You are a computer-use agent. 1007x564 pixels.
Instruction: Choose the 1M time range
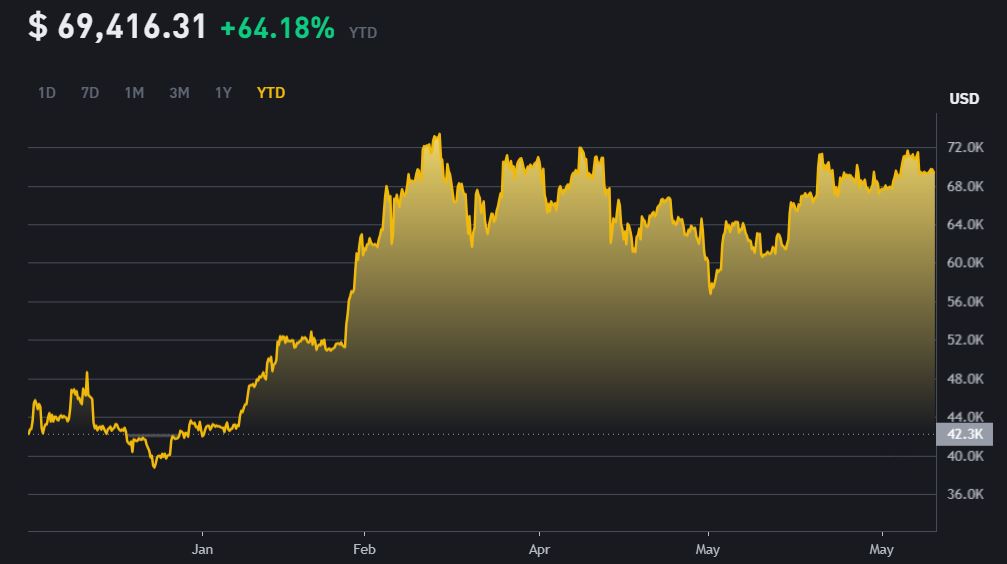coord(134,93)
